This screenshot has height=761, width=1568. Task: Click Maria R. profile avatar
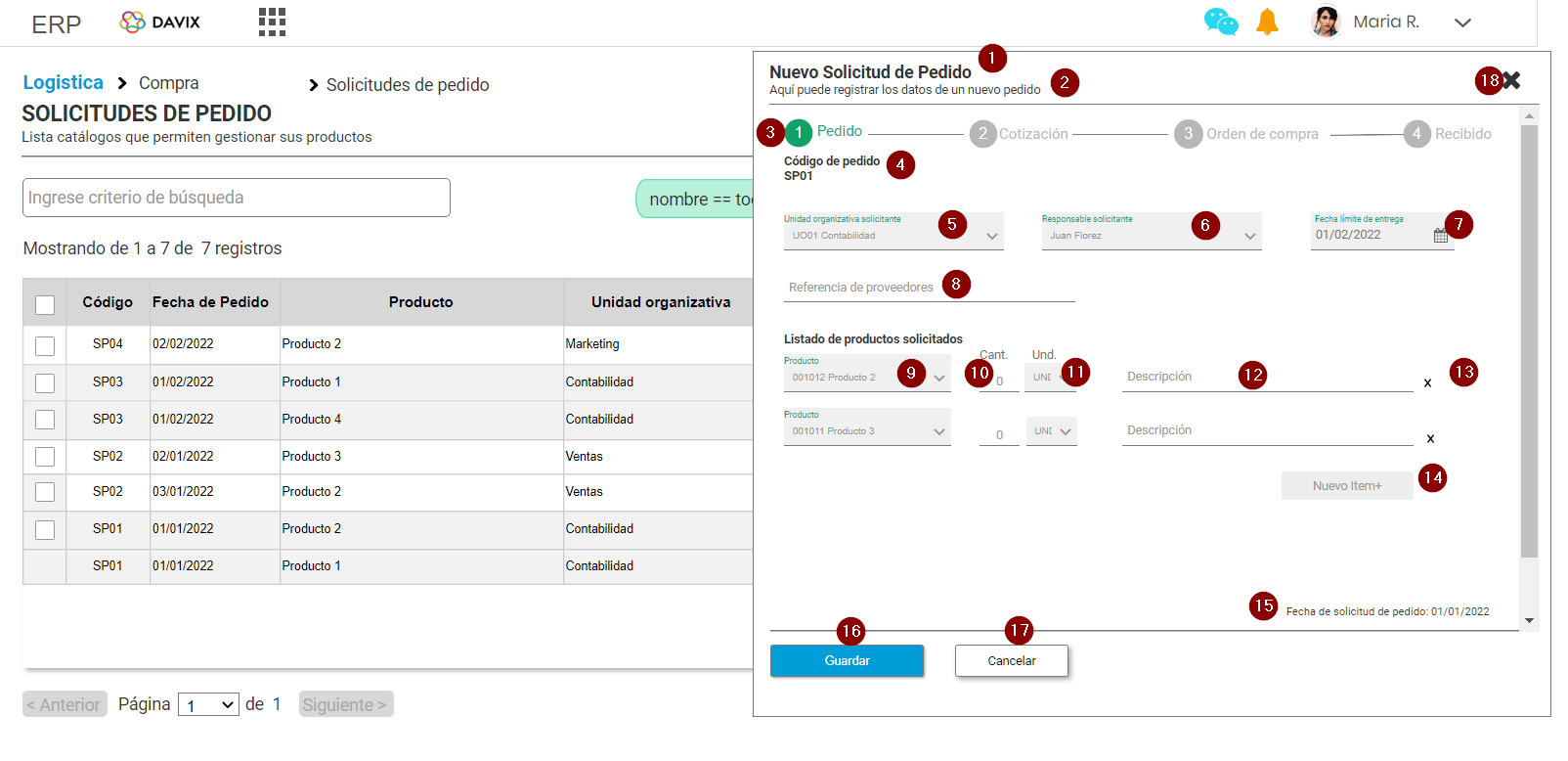(x=1326, y=22)
